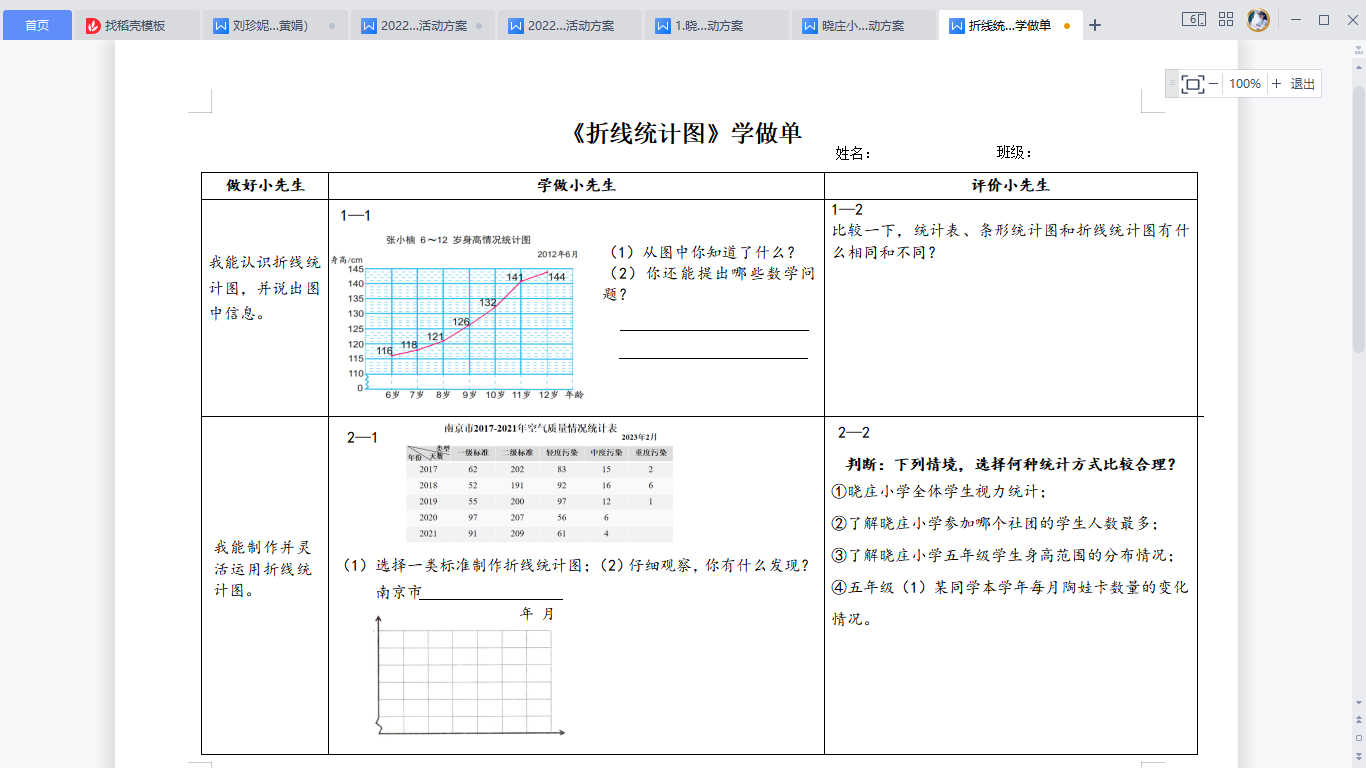The width and height of the screenshot is (1366, 768).
Task: Click the fit-to-screen icon in the zoom toolbar
Action: pyautogui.click(x=1192, y=84)
